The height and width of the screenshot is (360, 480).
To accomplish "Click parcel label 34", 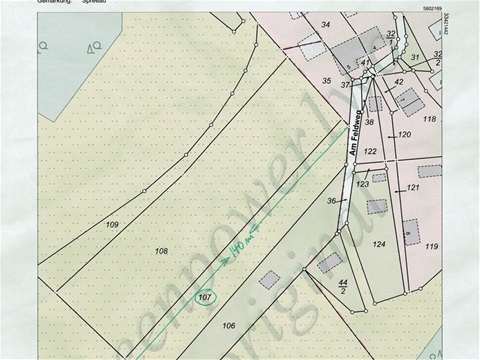I will coord(326,24).
